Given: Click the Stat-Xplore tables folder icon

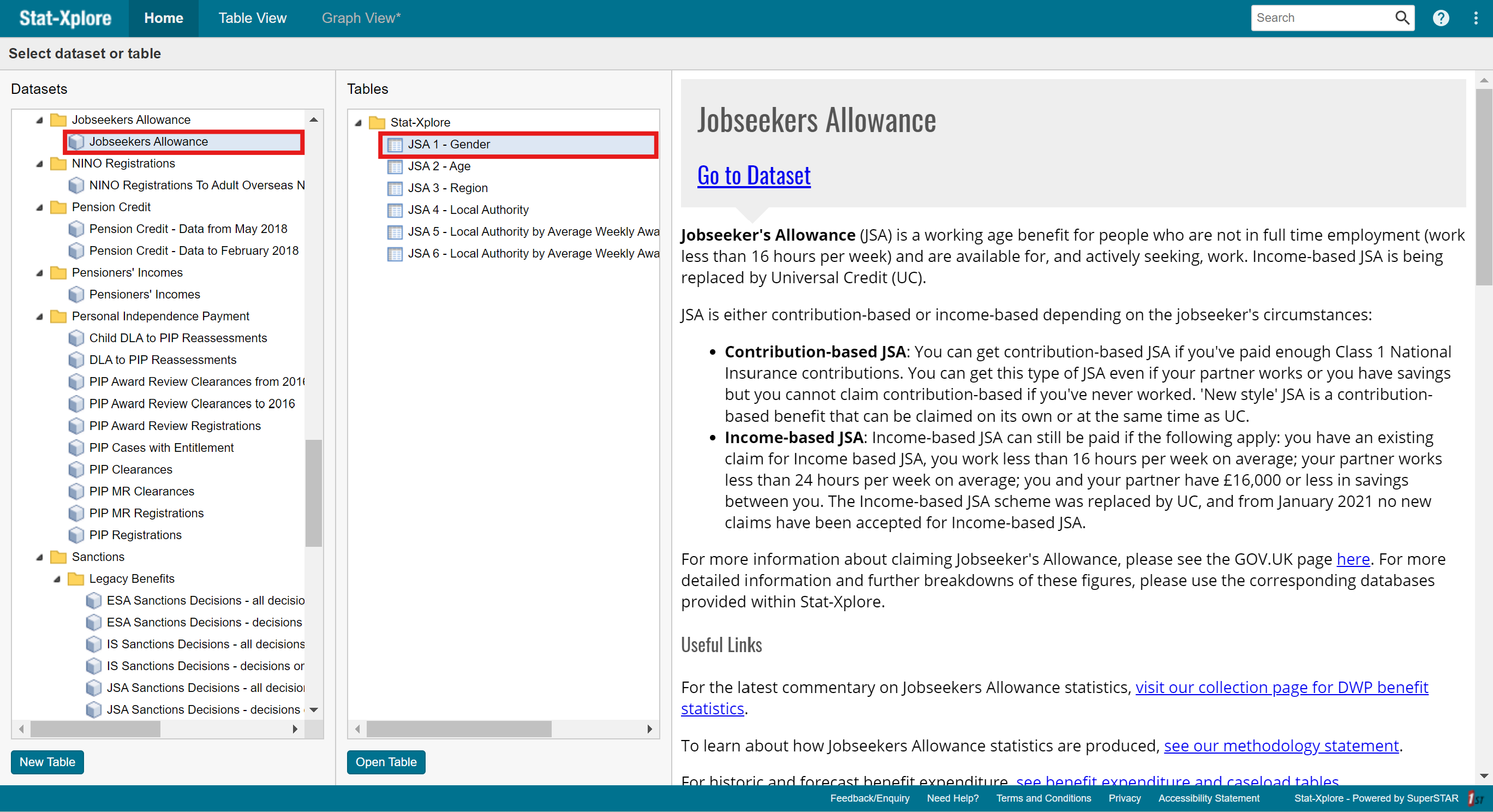Looking at the screenshot, I should pos(377,123).
